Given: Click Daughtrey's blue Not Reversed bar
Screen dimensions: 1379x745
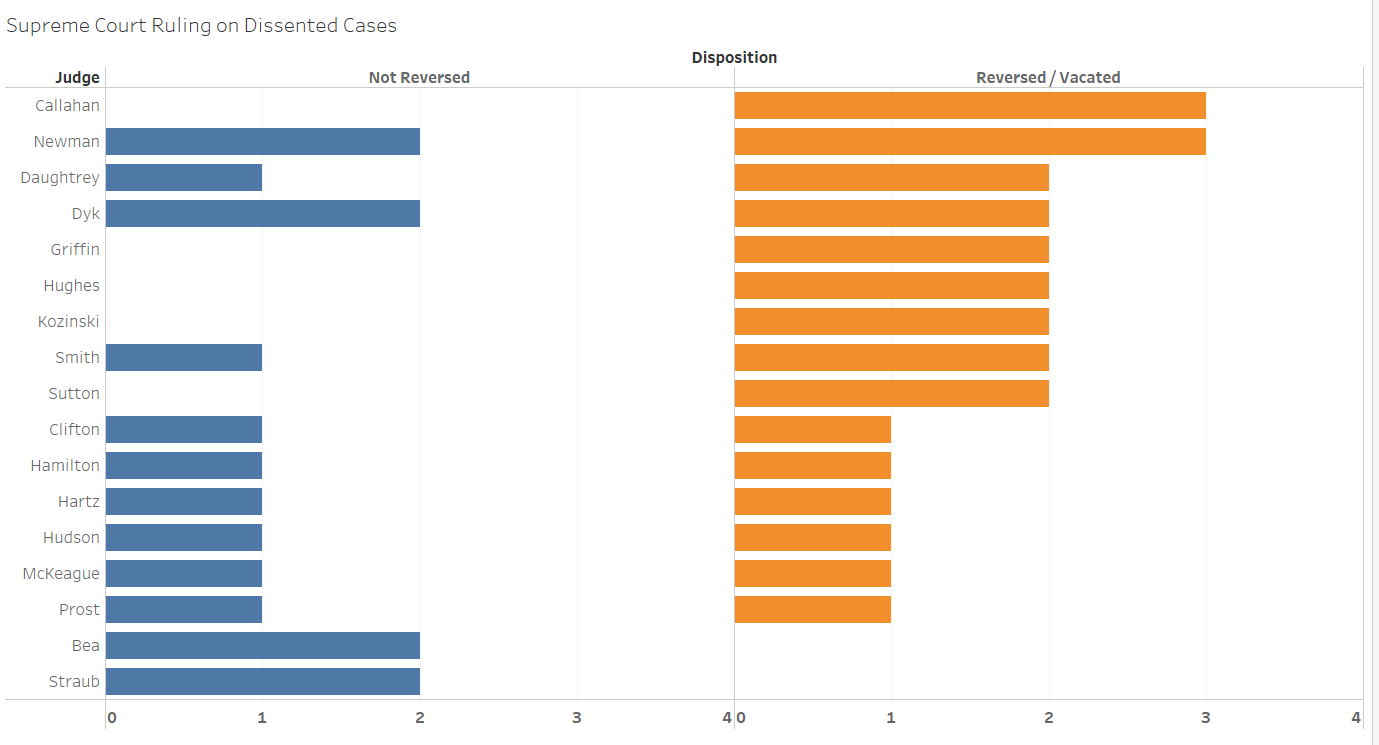Looking at the screenshot, I should coord(184,177).
